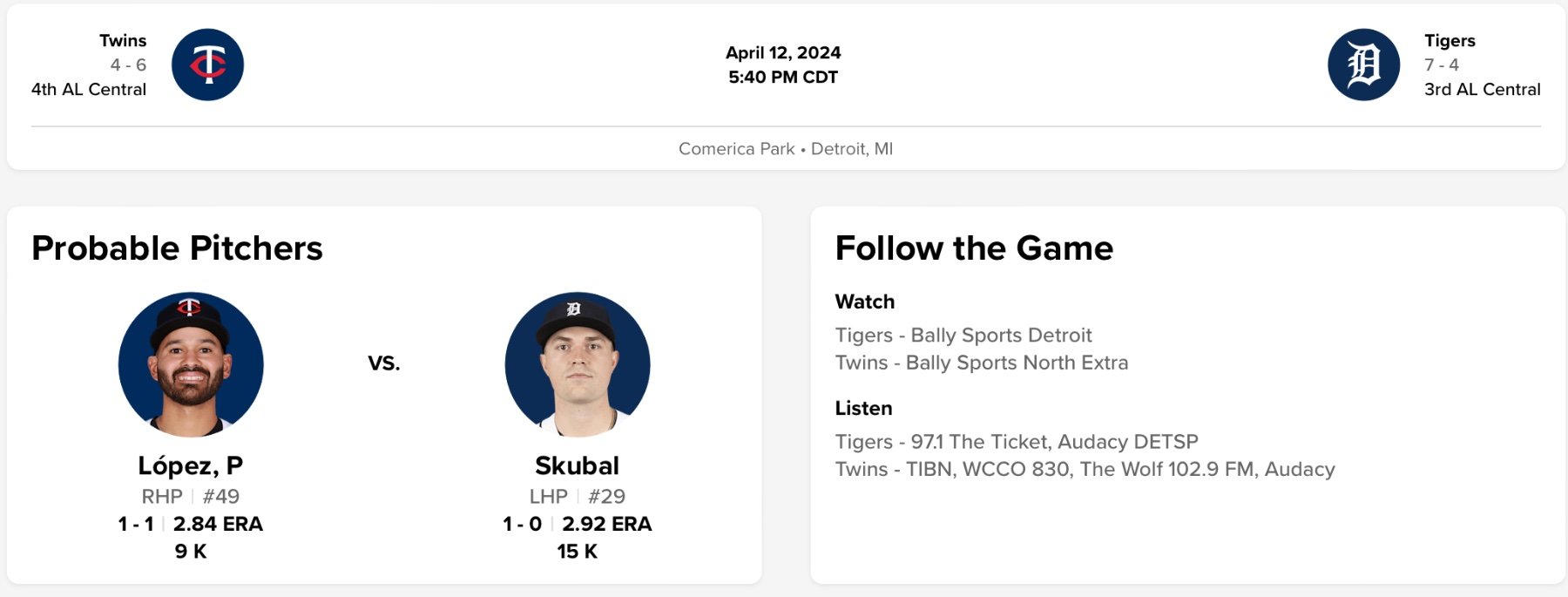Click Twins - Bally Sports North Extra listing
The image size is (1568, 597).
[x=981, y=363]
